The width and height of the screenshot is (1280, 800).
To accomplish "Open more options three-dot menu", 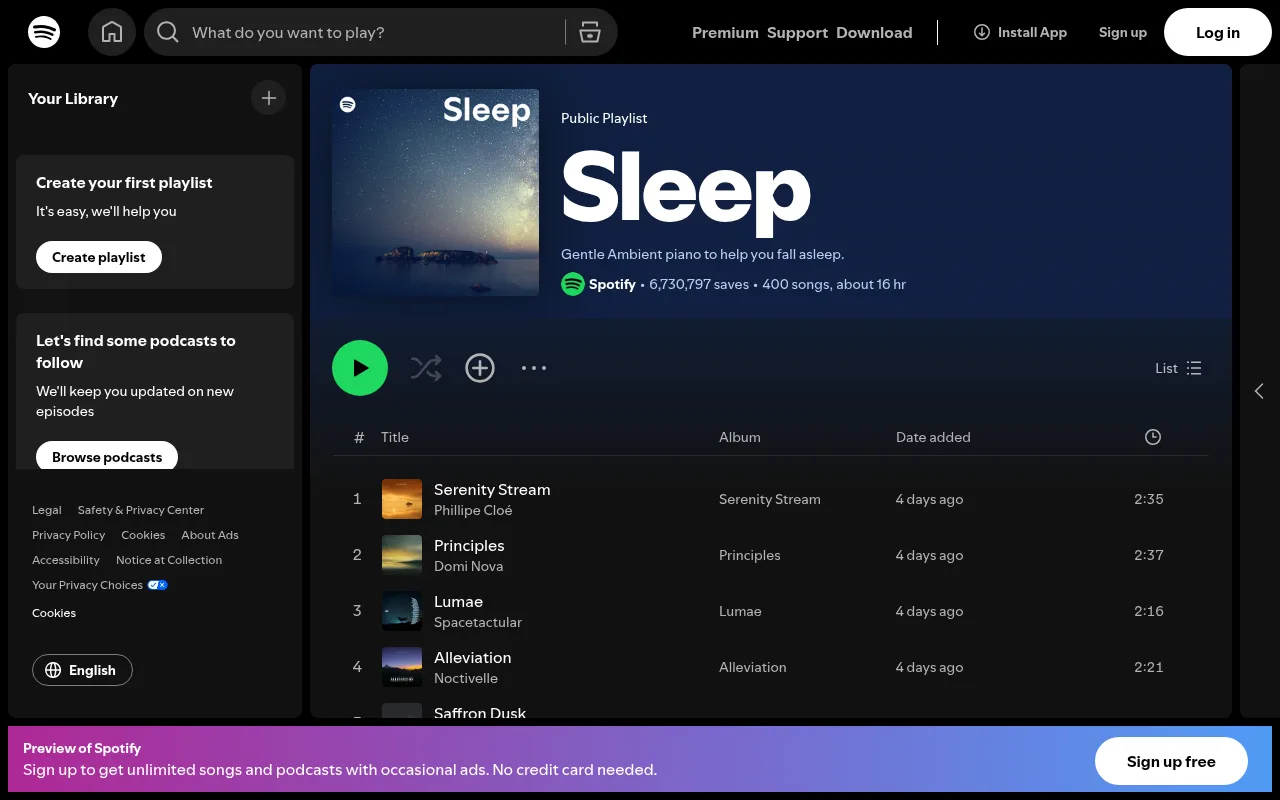I will click(x=534, y=368).
